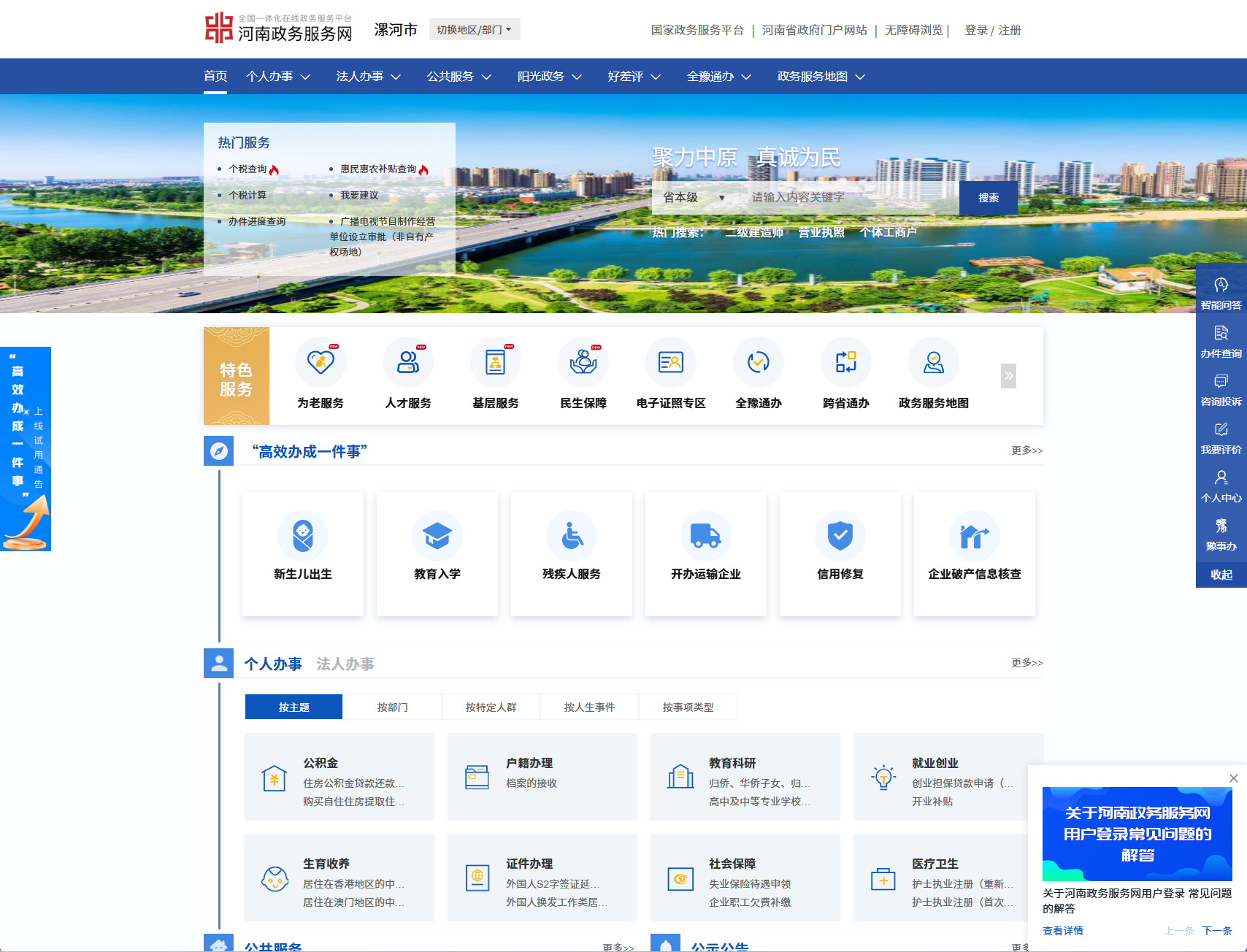Open the 民生保障 icon
The height and width of the screenshot is (952, 1247).
(583, 362)
